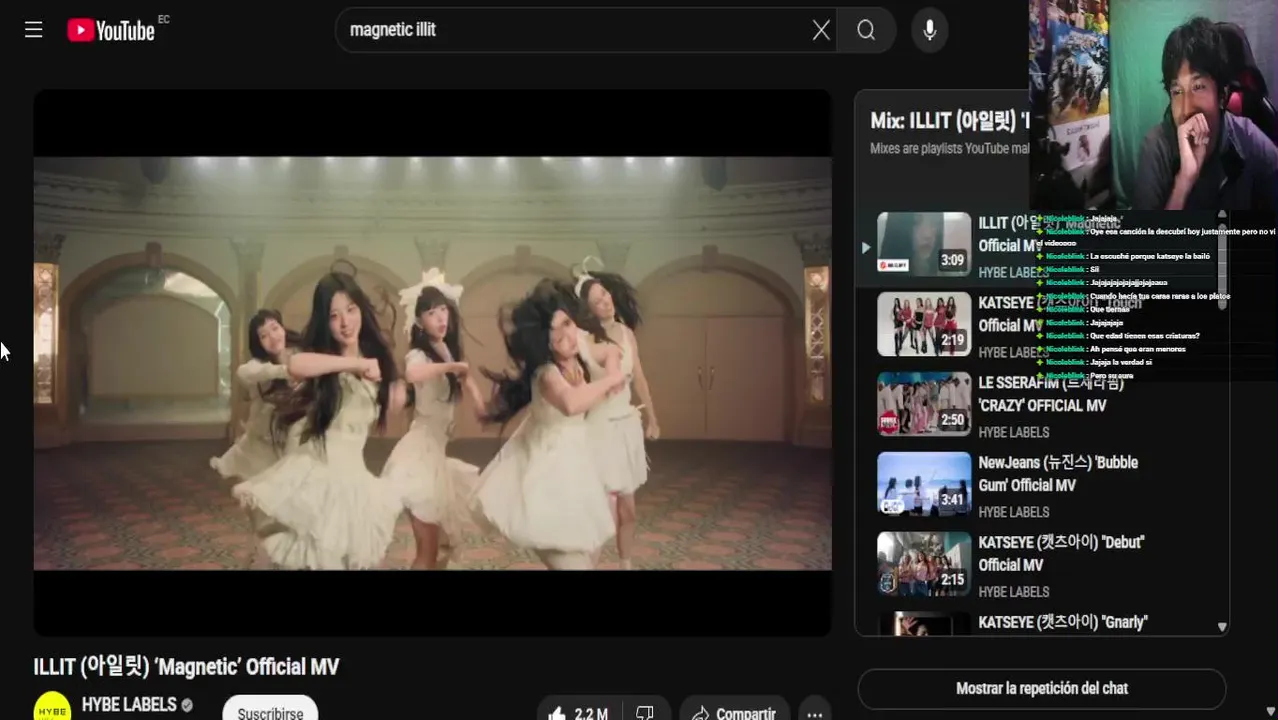Open the HYBE LABELS channel avatar

[x=52, y=707]
